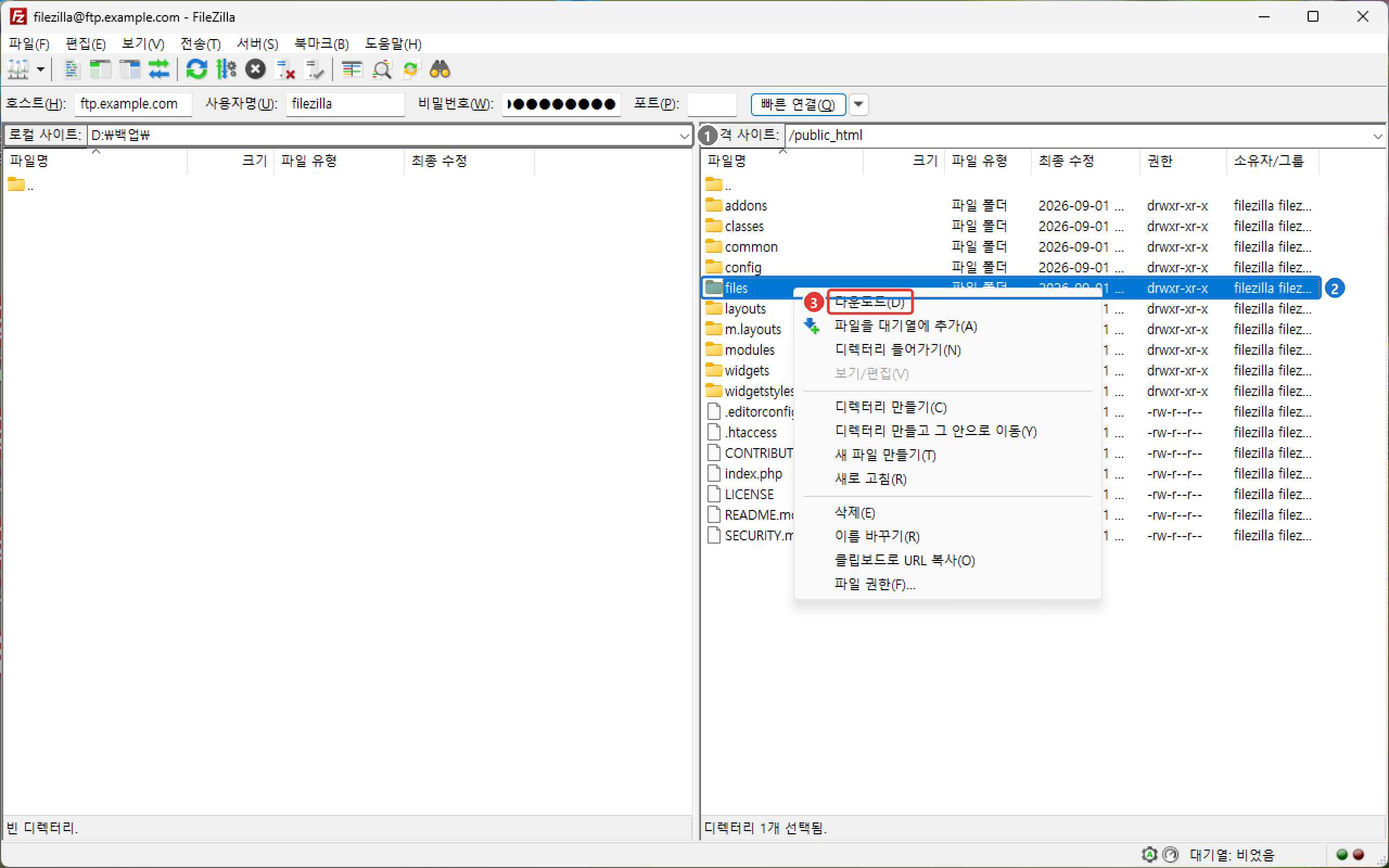Choose 이름 바꾸기(R) in context menu
Image resolution: width=1389 pixels, height=868 pixels.
click(947, 536)
